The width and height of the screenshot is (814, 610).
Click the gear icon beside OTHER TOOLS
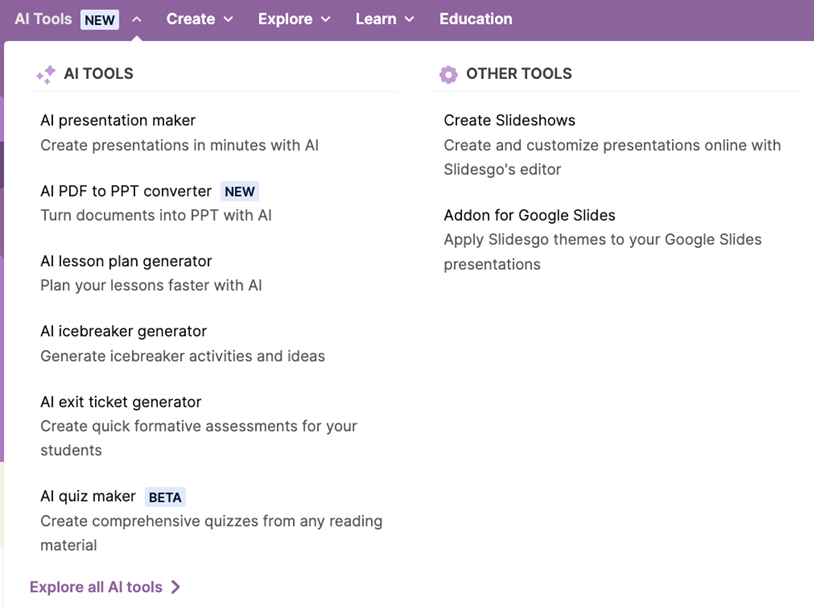[x=448, y=74]
